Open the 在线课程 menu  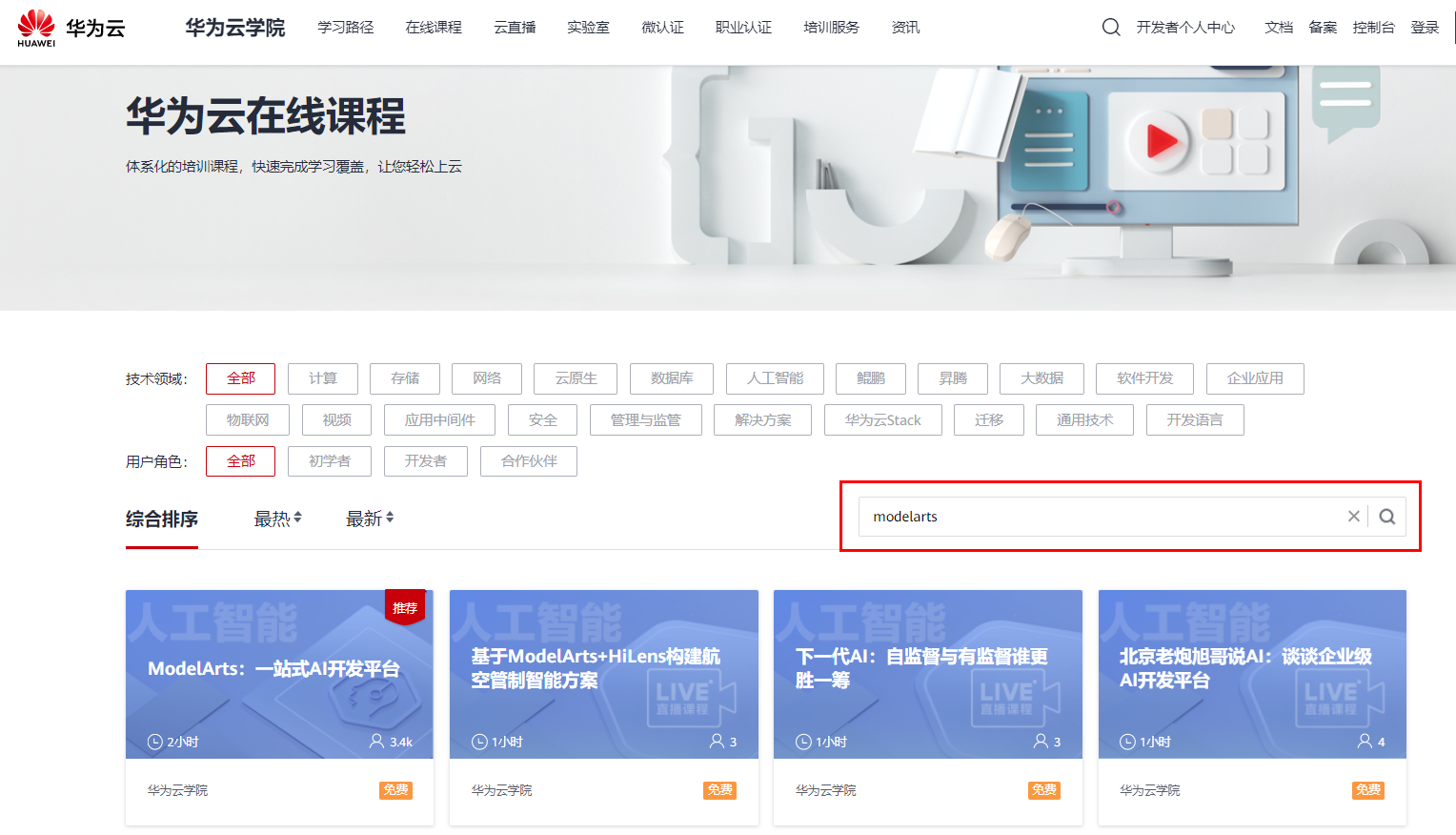[x=434, y=28]
